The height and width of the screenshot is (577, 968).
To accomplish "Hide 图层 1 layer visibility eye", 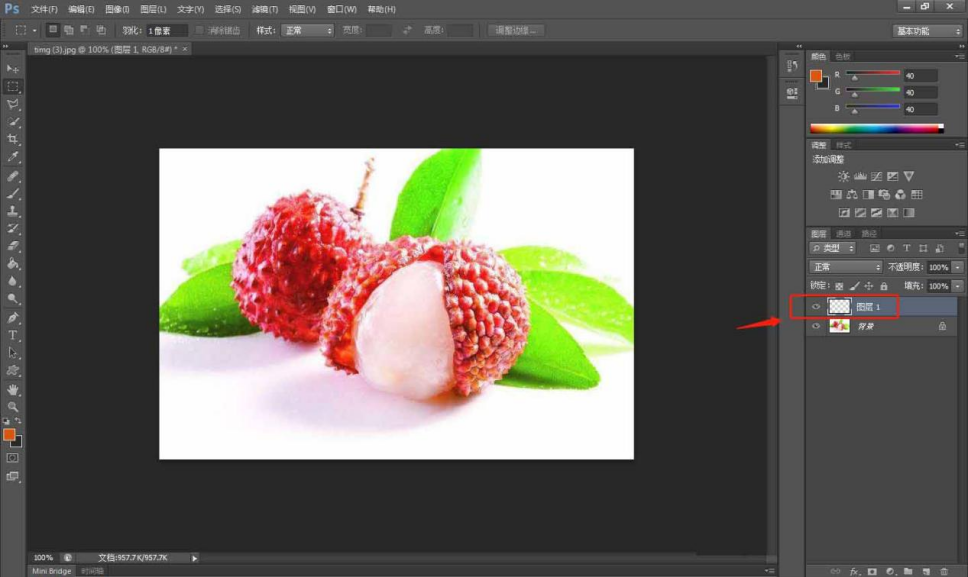I will point(816,307).
